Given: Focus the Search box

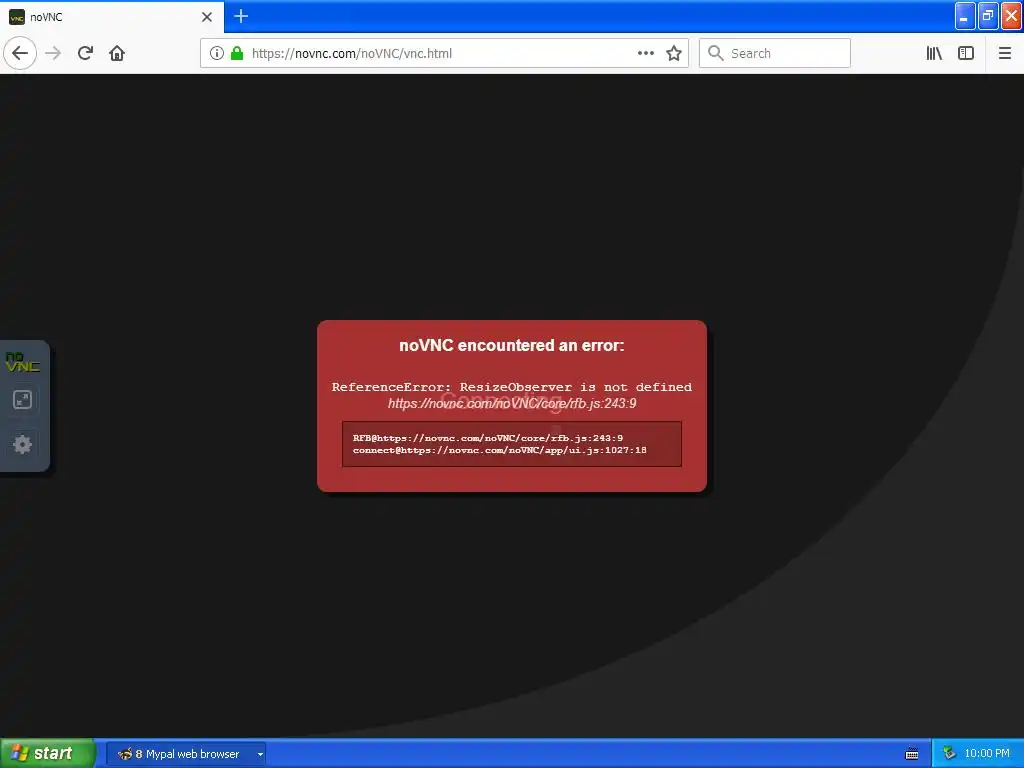Looking at the screenshot, I should (x=775, y=53).
